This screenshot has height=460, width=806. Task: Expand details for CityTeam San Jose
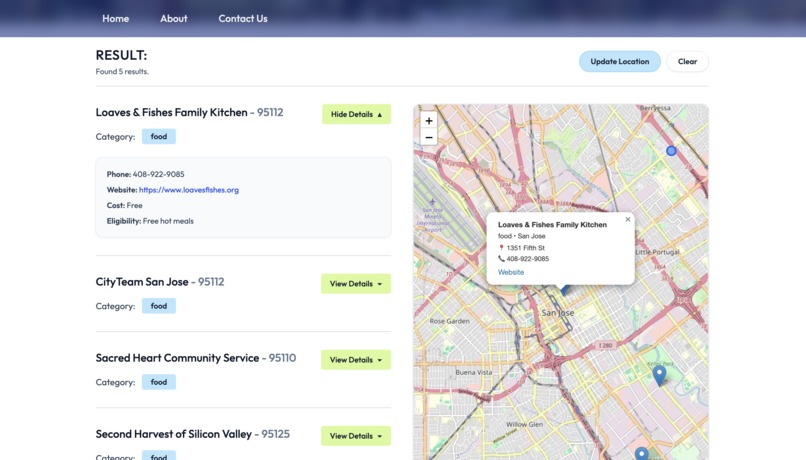(356, 284)
